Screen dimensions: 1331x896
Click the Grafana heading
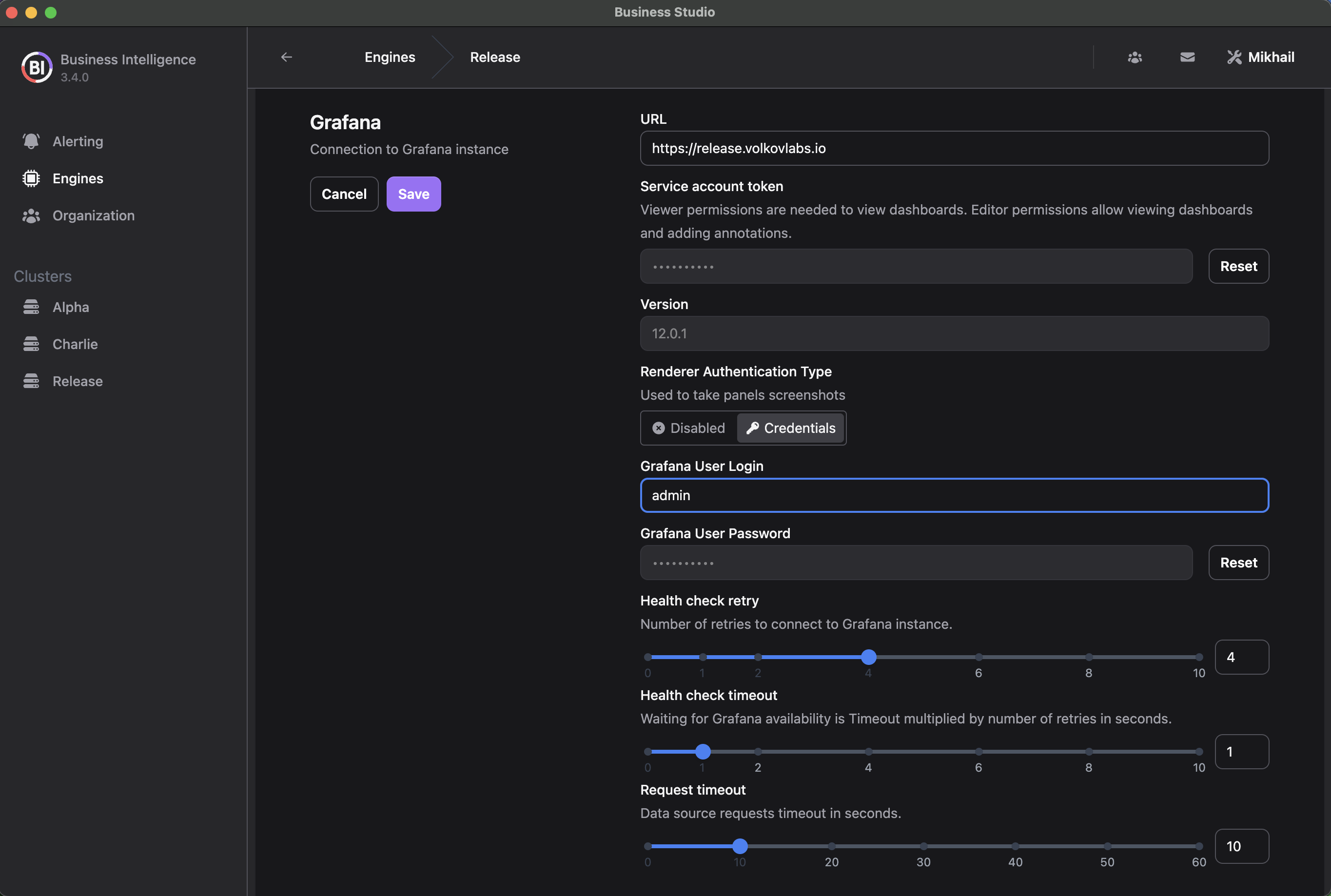click(345, 122)
